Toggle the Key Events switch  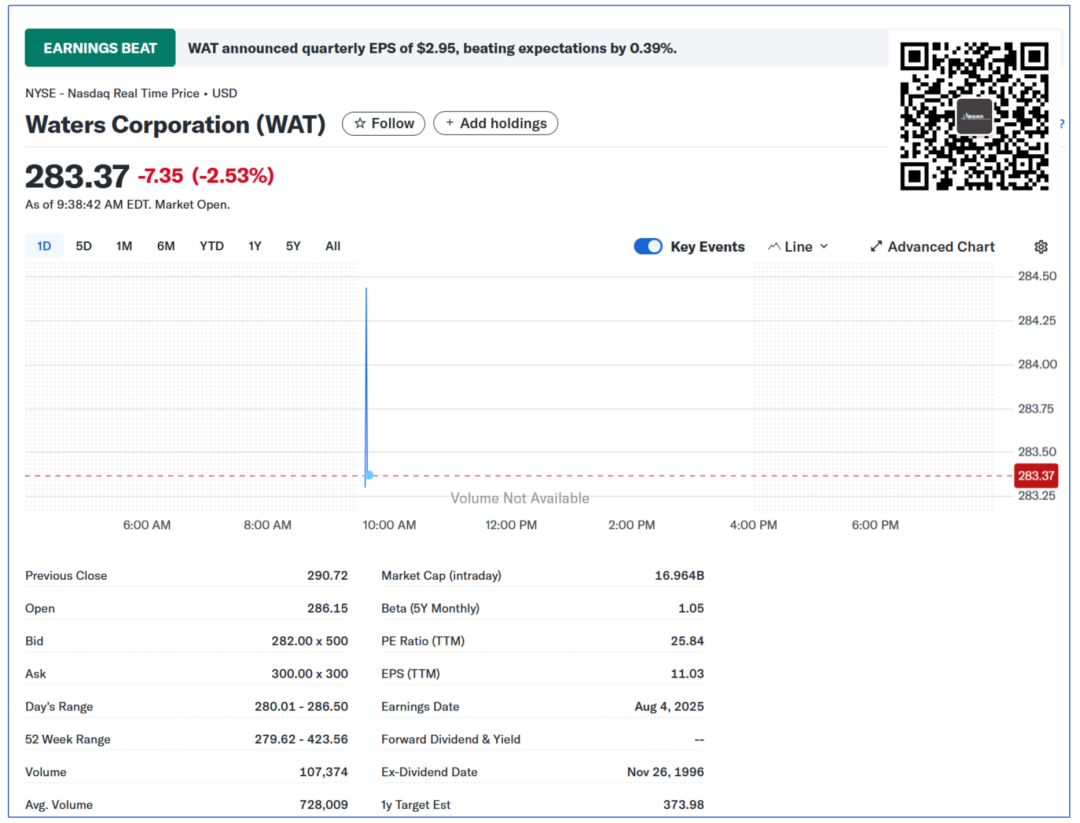(x=648, y=247)
